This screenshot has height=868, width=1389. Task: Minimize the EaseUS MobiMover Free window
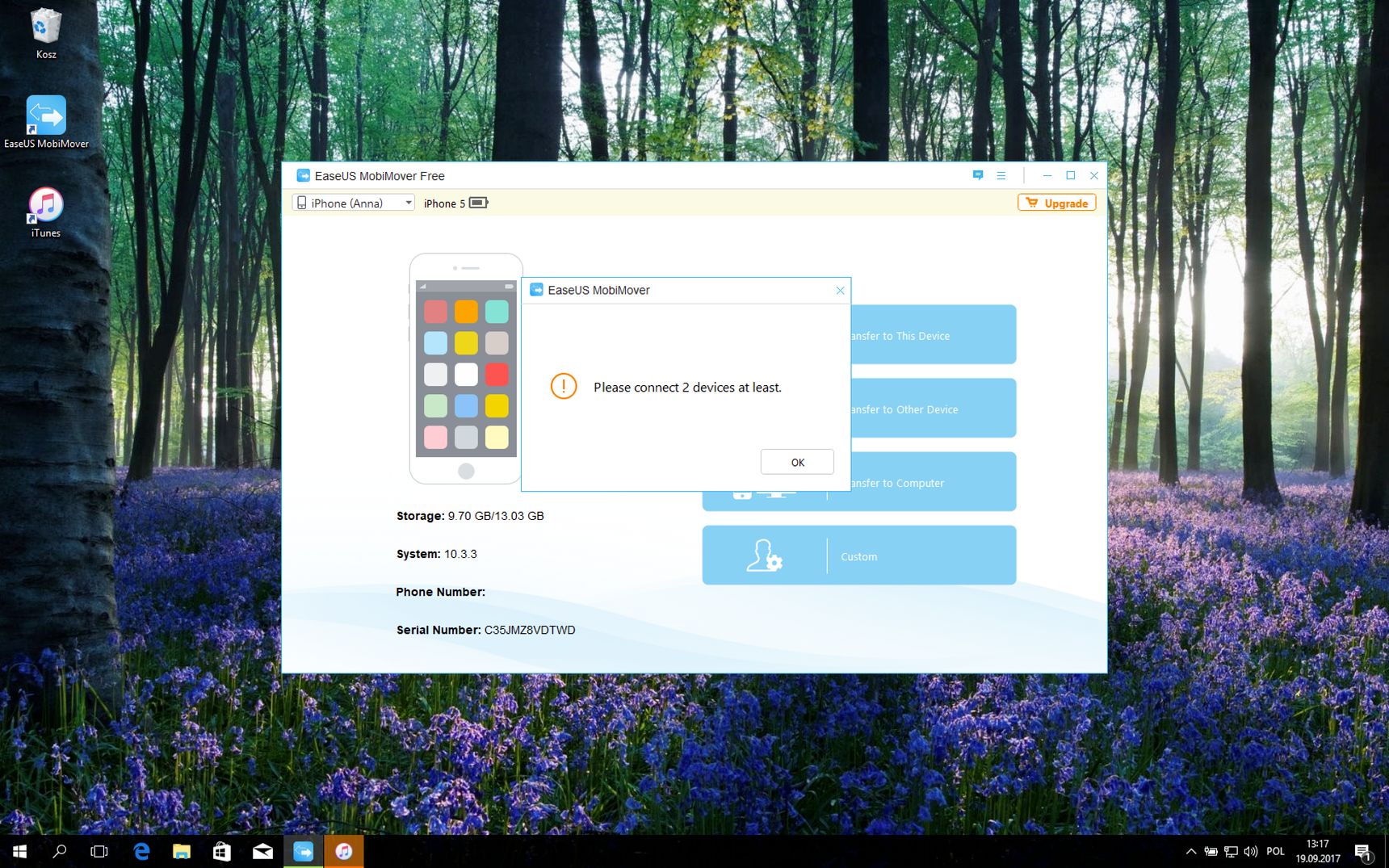pyautogui.click(x=1047, y=175)
